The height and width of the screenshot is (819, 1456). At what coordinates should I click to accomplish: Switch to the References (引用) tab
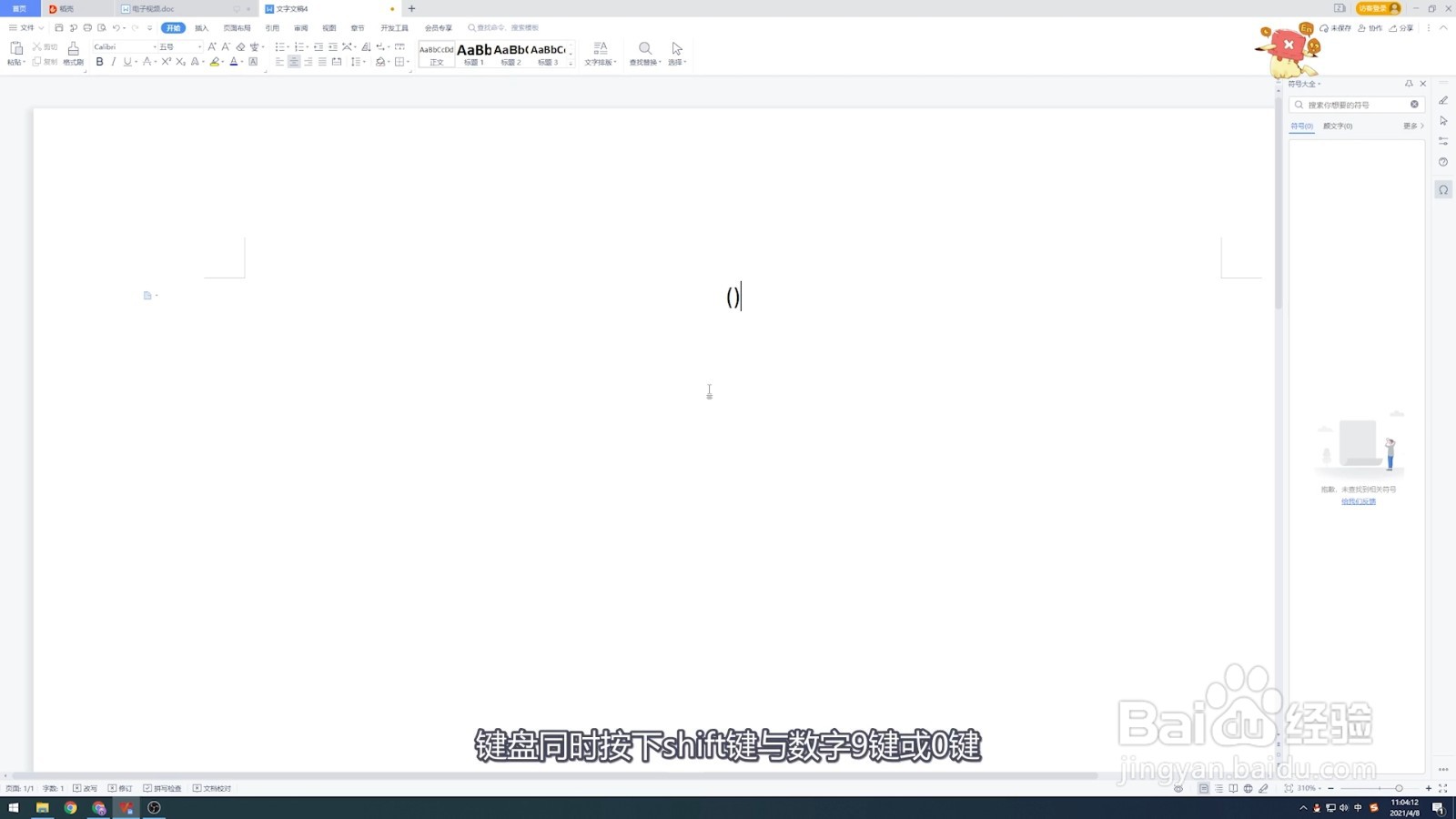[272, 27]
